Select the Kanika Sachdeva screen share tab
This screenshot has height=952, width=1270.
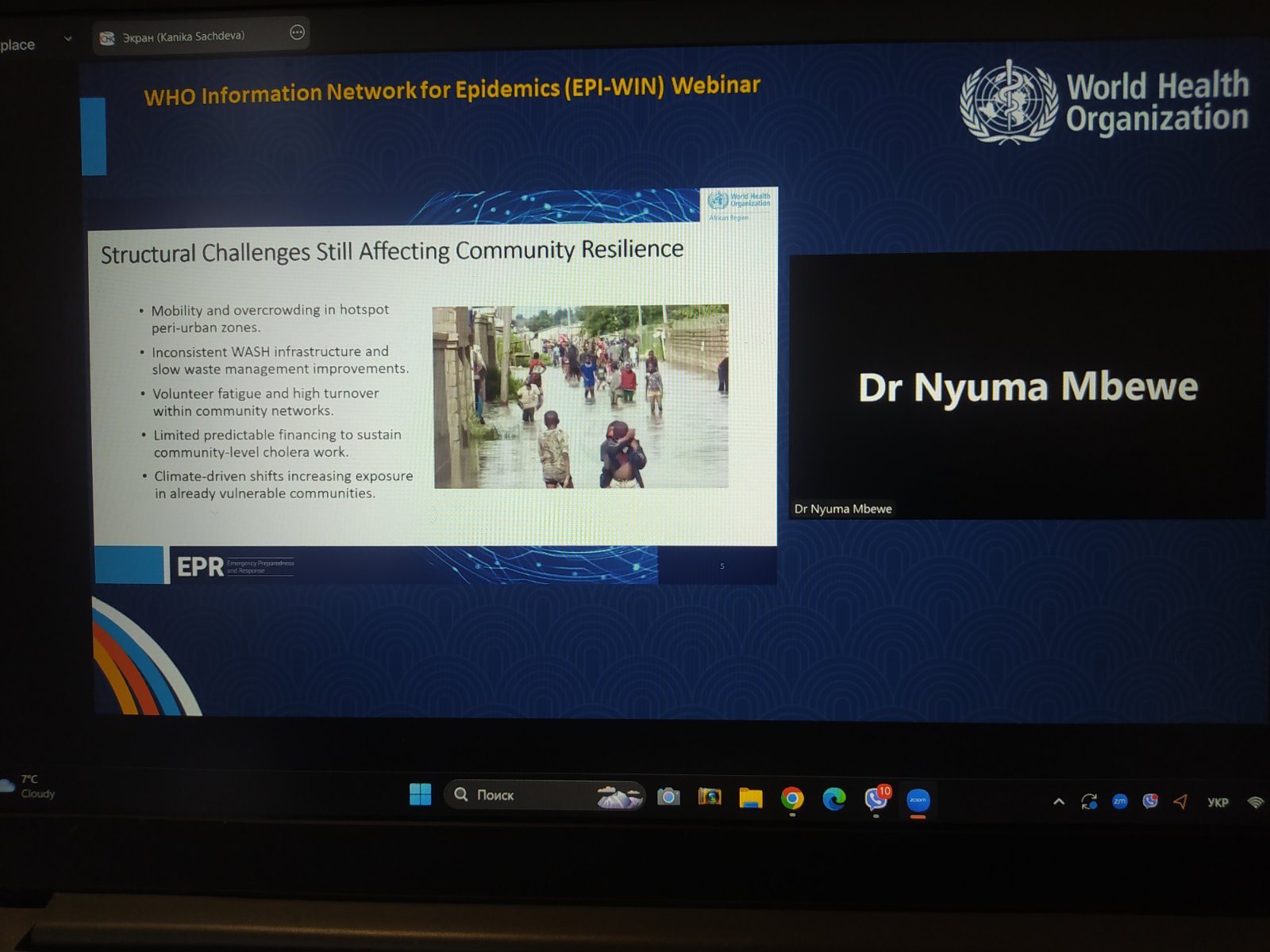[x=183, y=36]
